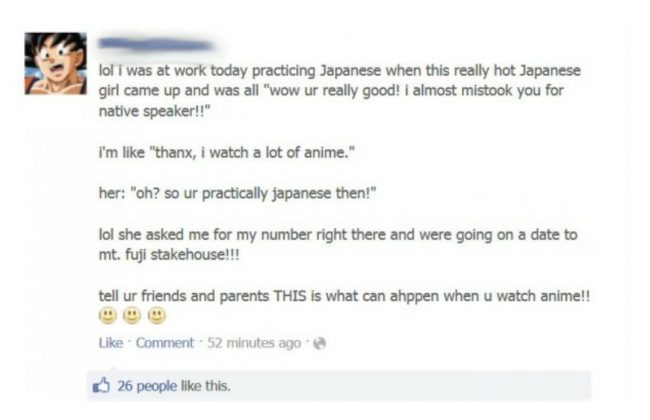This screenshot has width=650, height=420.
Task: Click the 'like this.' text in the likes bar
Action: click(206, 386)
